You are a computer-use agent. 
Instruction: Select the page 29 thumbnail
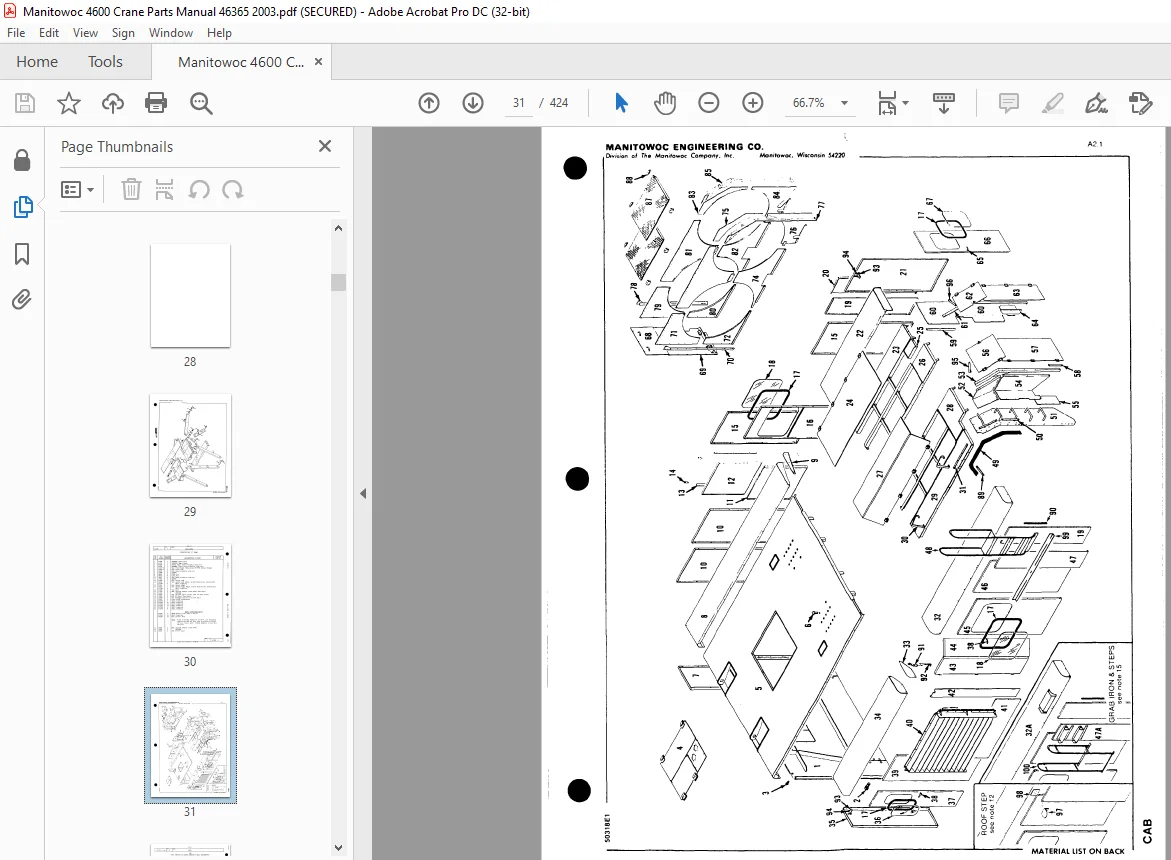(190, 446)
